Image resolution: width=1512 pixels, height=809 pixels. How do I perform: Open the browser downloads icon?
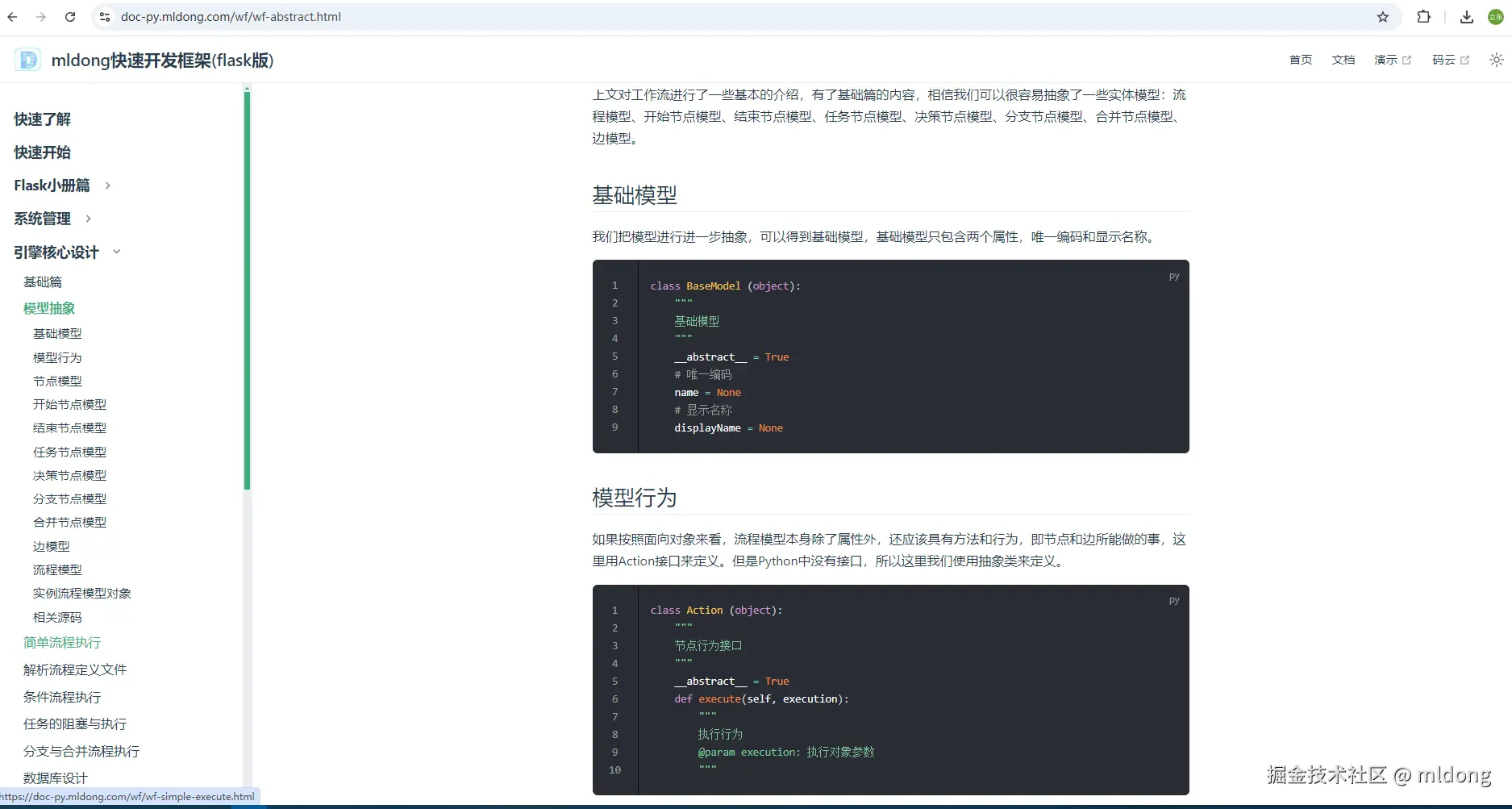click(1467, 17)
